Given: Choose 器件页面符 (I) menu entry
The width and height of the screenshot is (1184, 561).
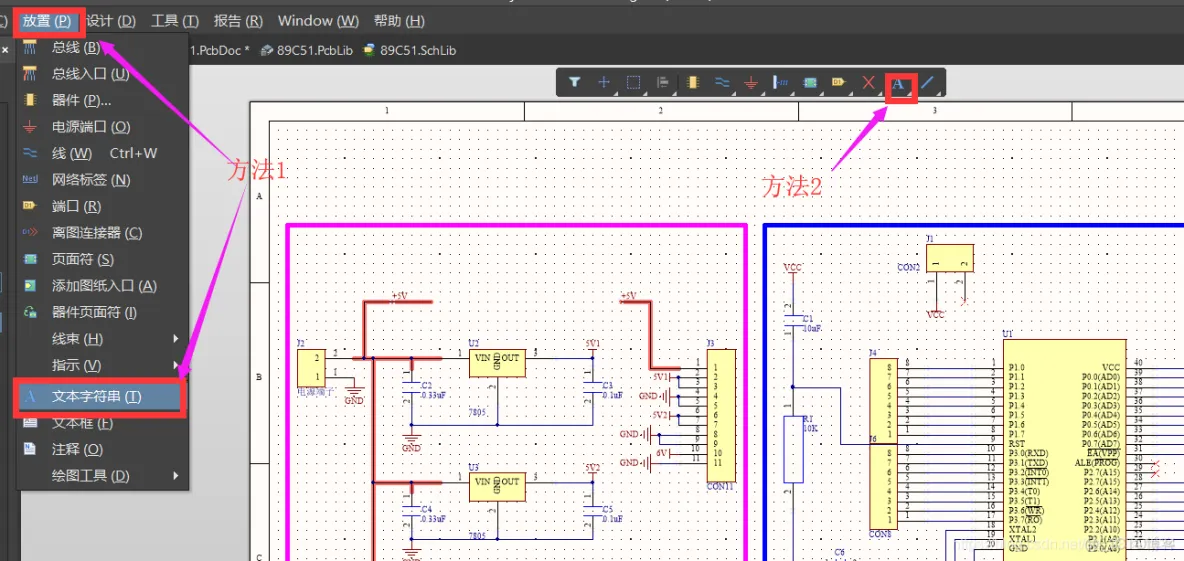Looking at the screenshot, I should point(103,312).
